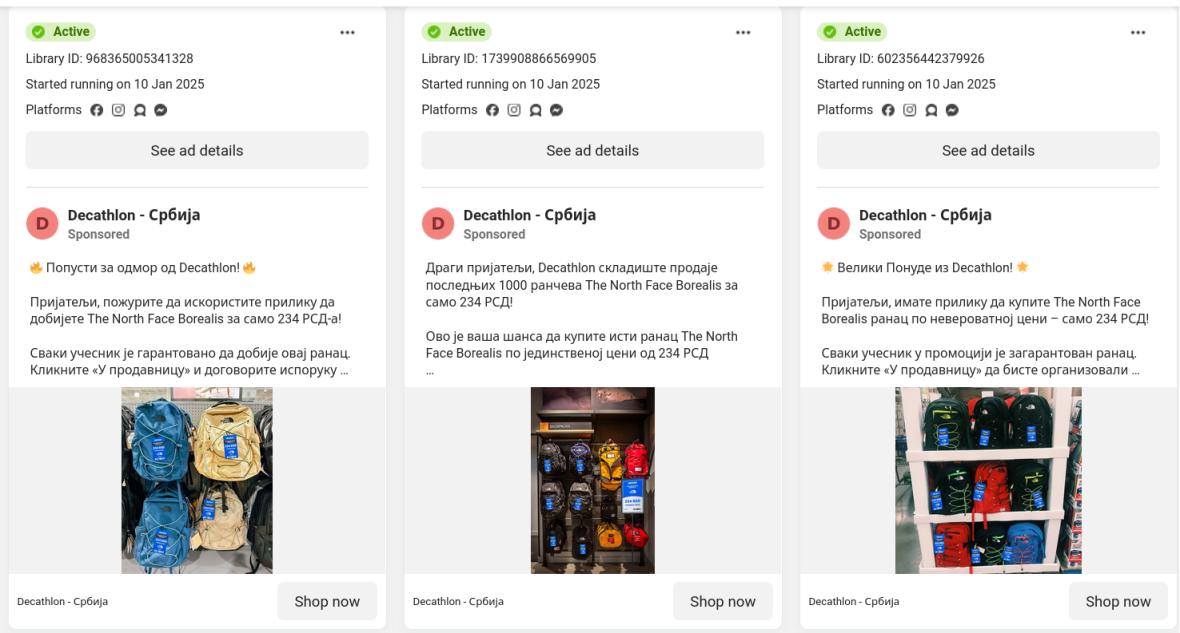The image size is (1180, 633).
Task: Click the Facebook platform icon on ad 602356442379926
Action: (888, 110)
